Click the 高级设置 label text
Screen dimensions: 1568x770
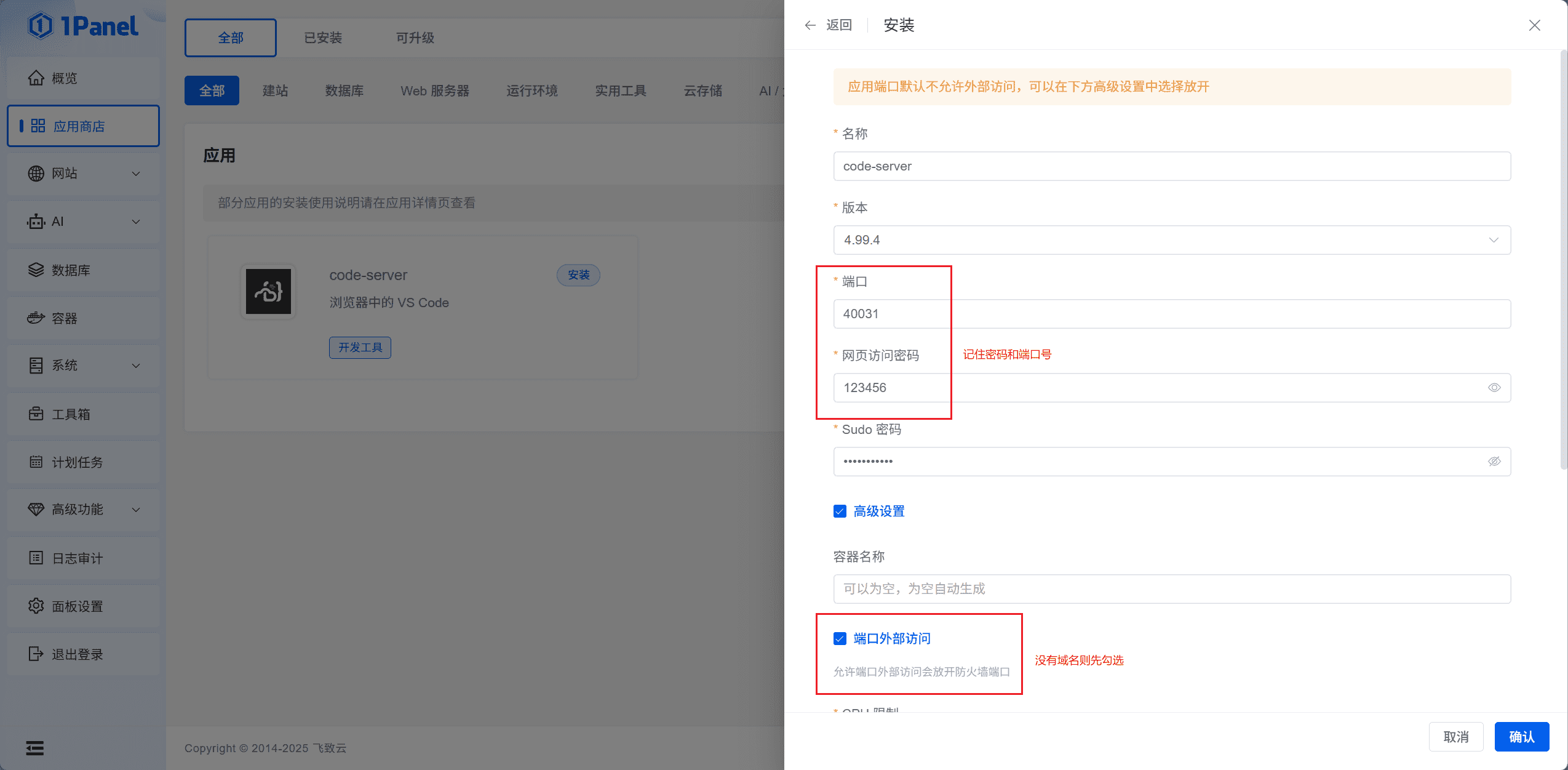(x=879, y=511)
